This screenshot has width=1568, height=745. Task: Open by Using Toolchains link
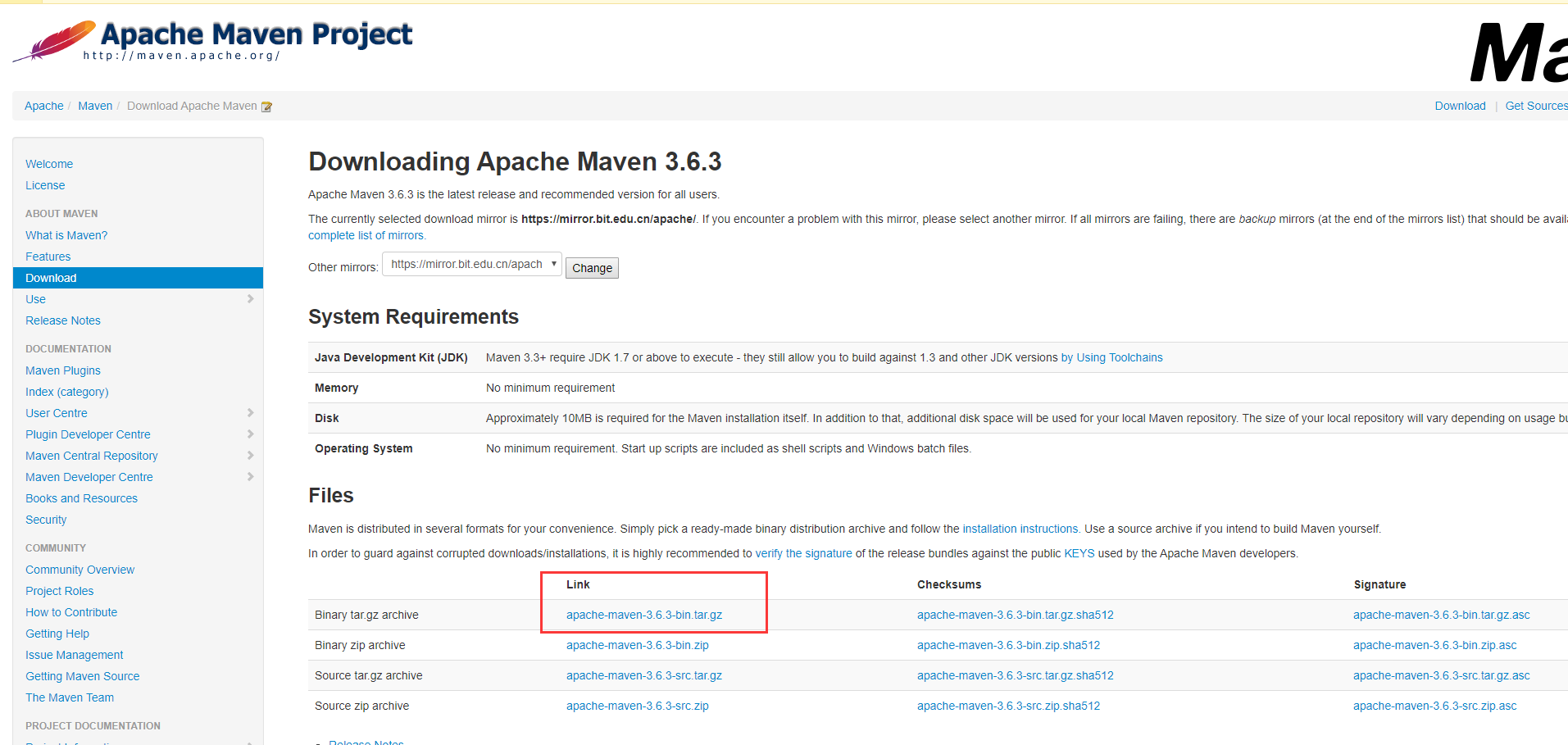tap(1111, 357)
